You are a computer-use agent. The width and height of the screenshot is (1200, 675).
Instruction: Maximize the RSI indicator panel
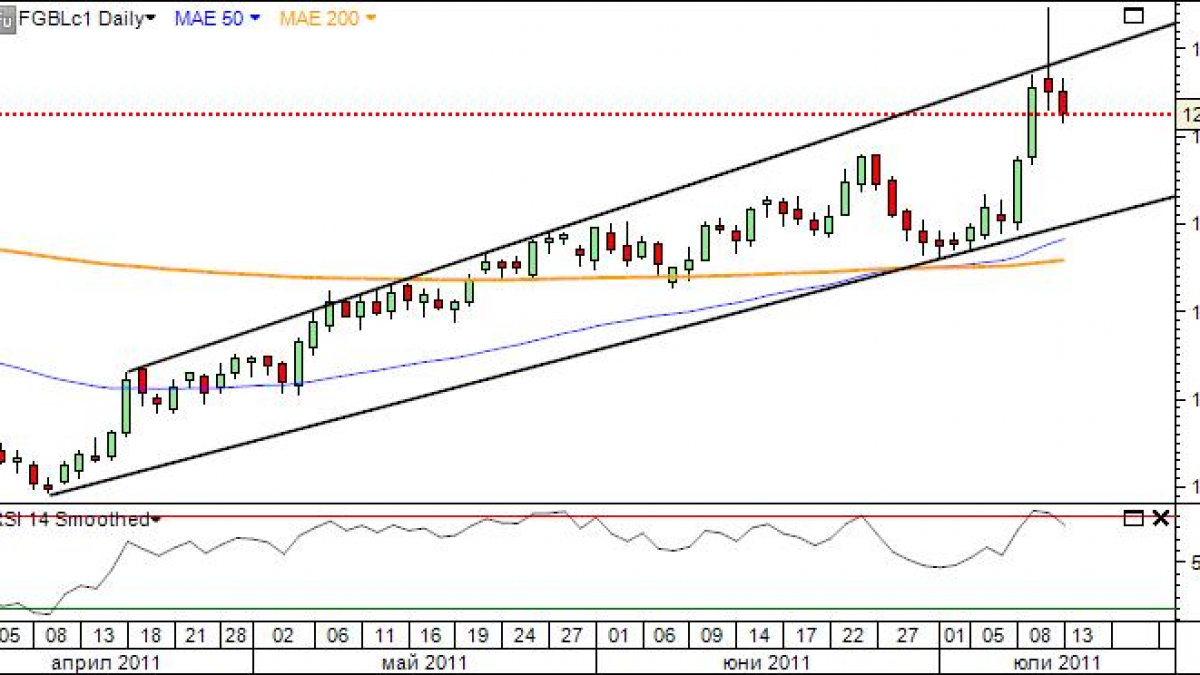1133,517
